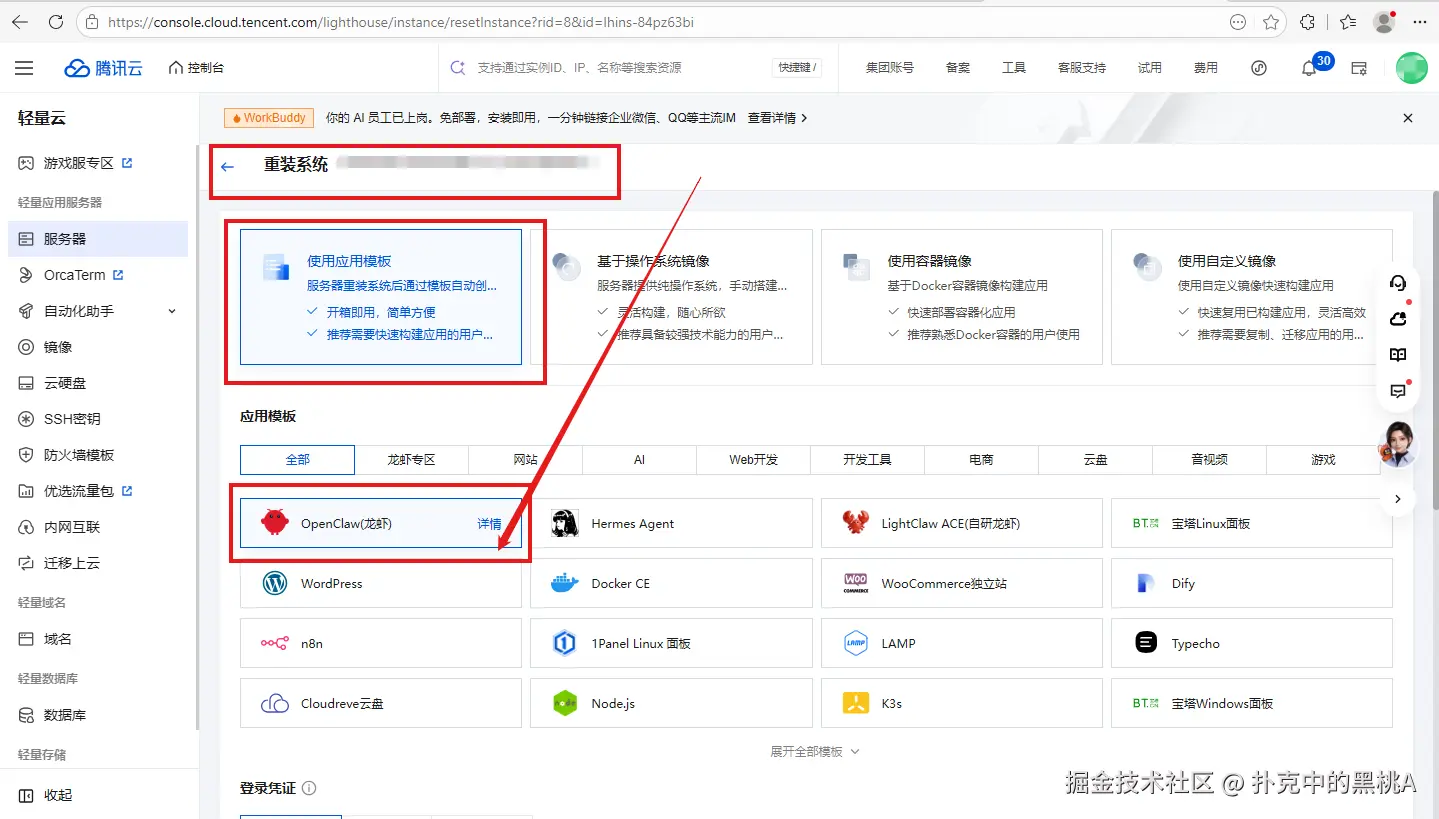1439x819 pixels.
Task: Open the hamburger navigation menu
Action: (24, 68)
